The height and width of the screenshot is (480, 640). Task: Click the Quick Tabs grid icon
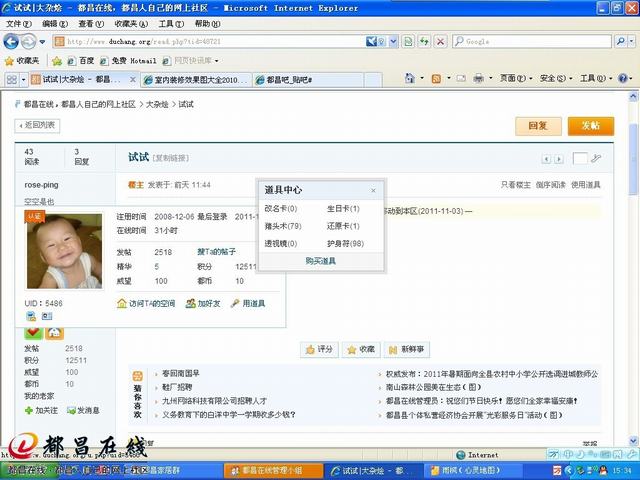(x=11, y=79)
